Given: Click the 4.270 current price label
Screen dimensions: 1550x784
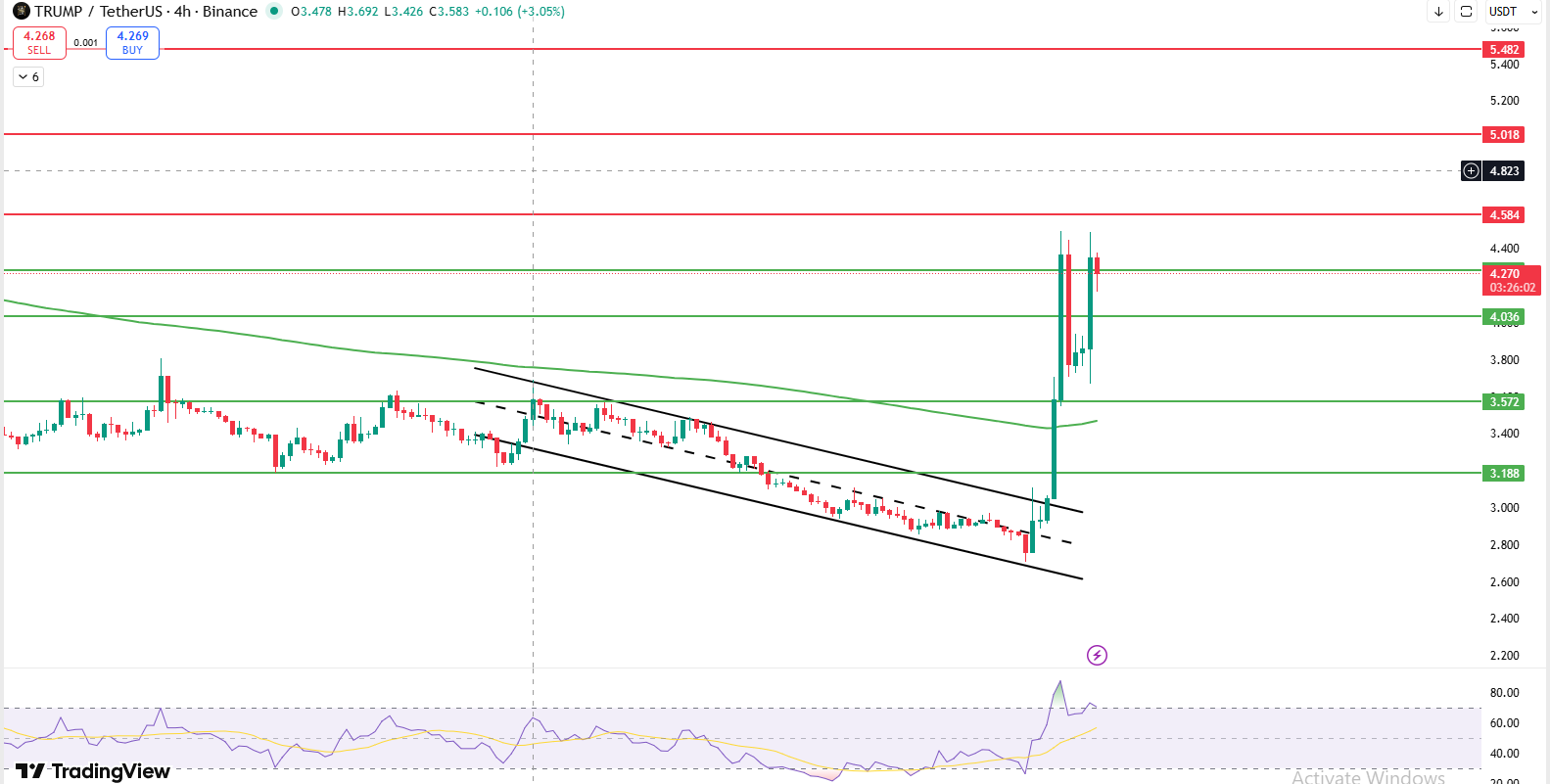Looking at the screenshot, I should click(x=1512, y=281).
